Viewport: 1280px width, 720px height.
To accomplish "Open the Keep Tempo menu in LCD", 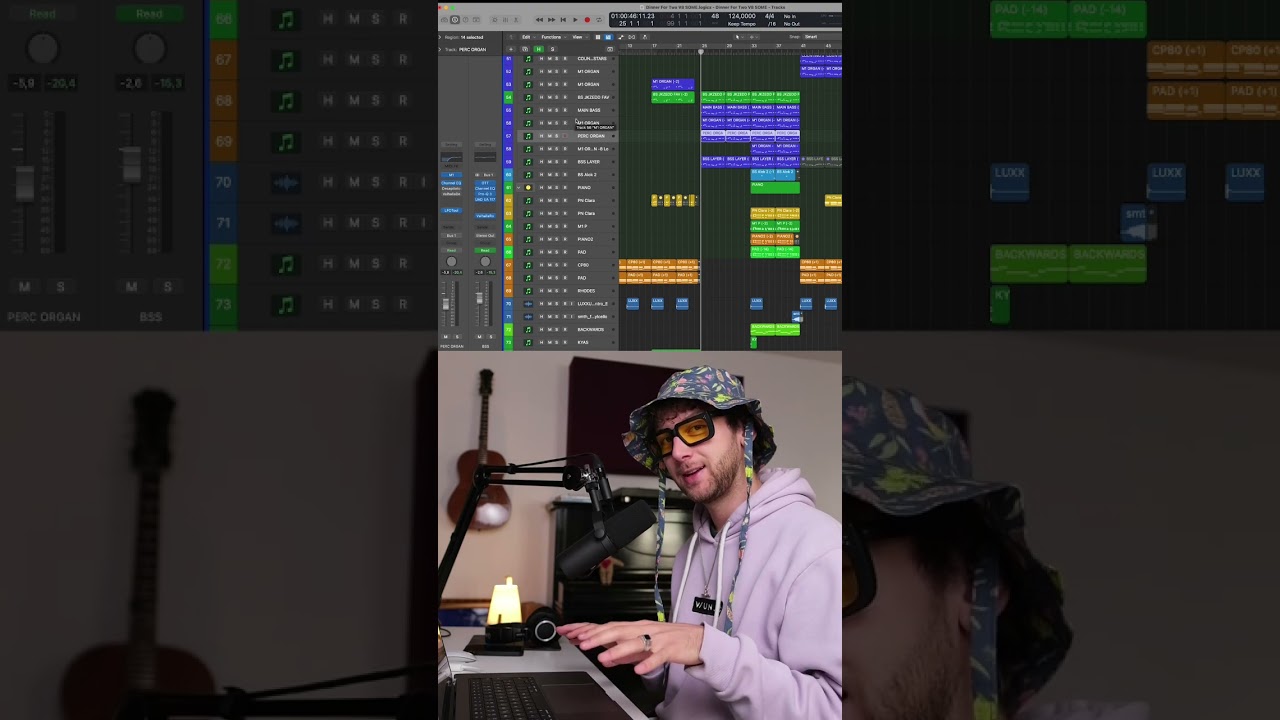I will tap(741, 23).
